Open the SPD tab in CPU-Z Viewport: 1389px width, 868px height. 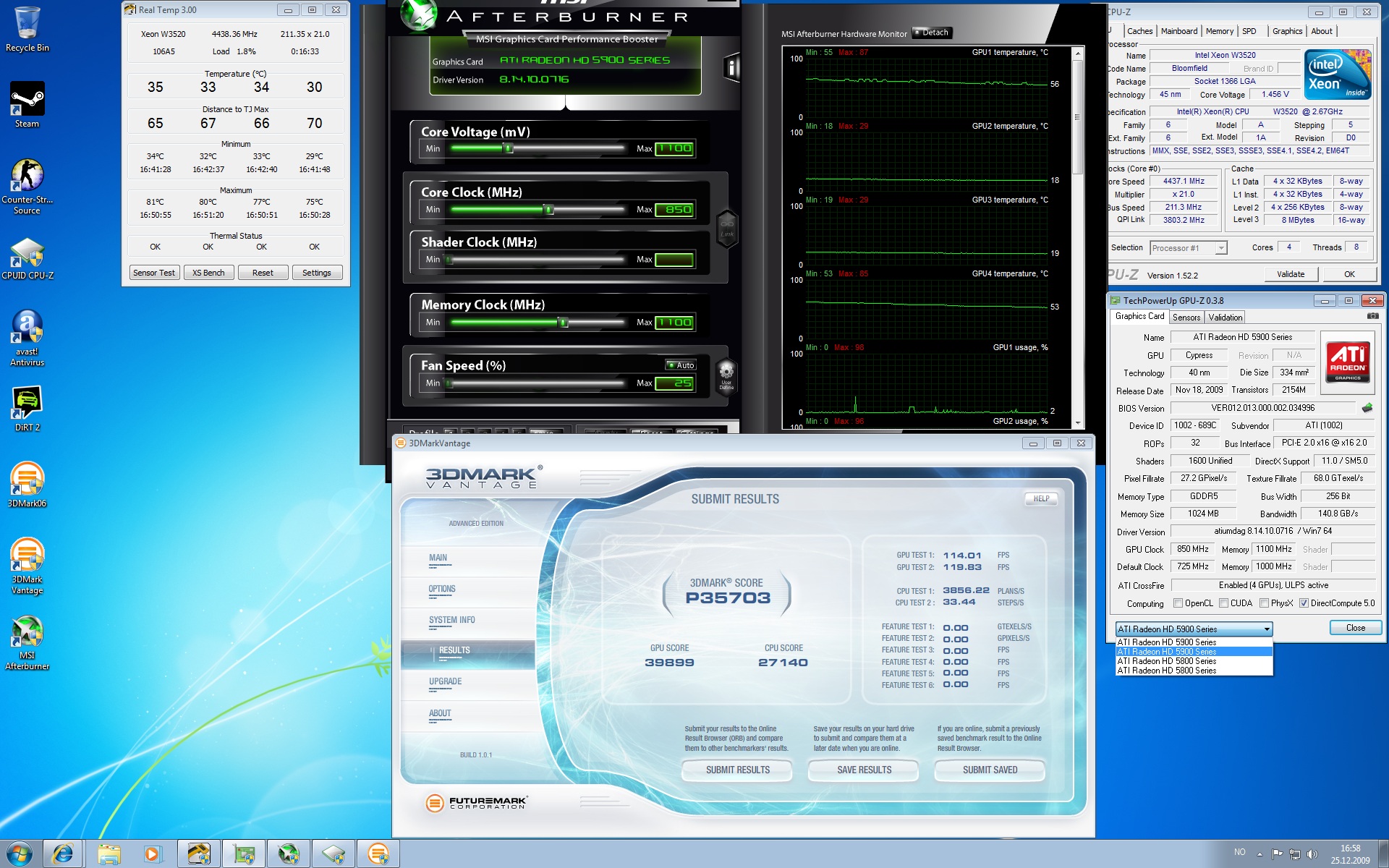click(1249, 31)
